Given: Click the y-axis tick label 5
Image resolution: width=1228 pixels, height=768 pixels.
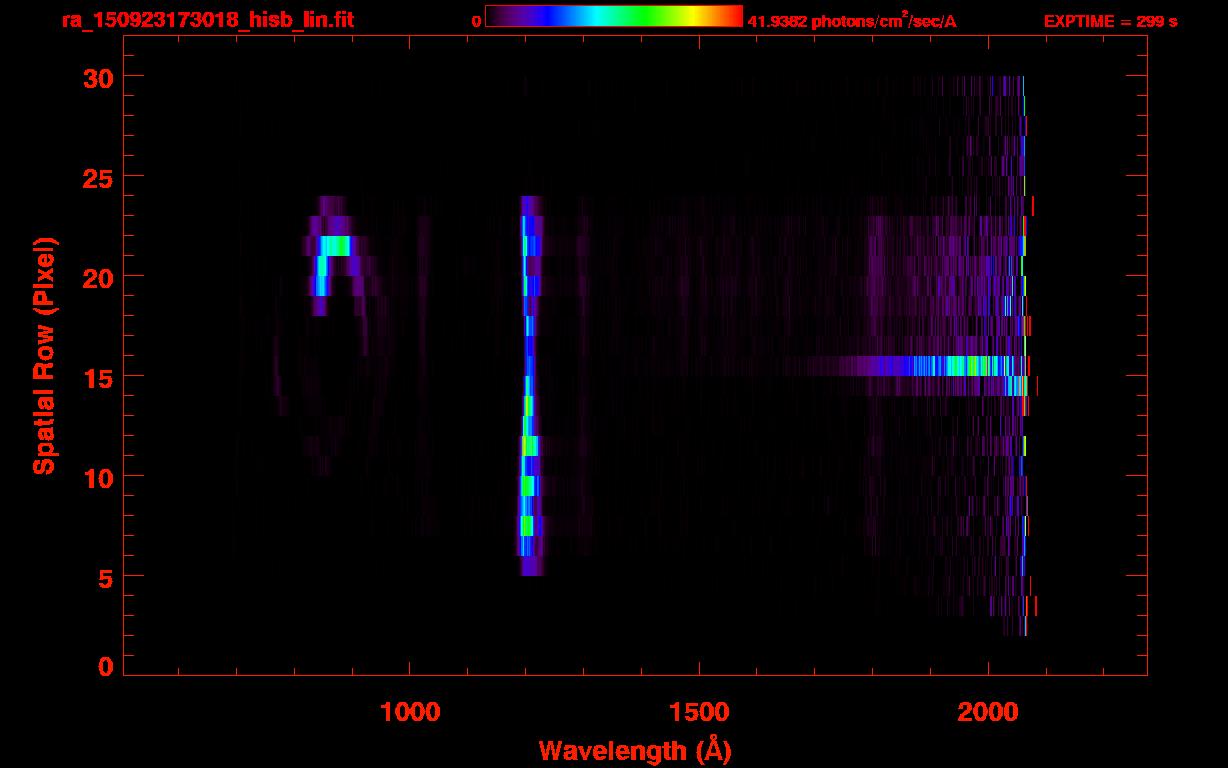Looking at the screenshot, I should (104, 577).
